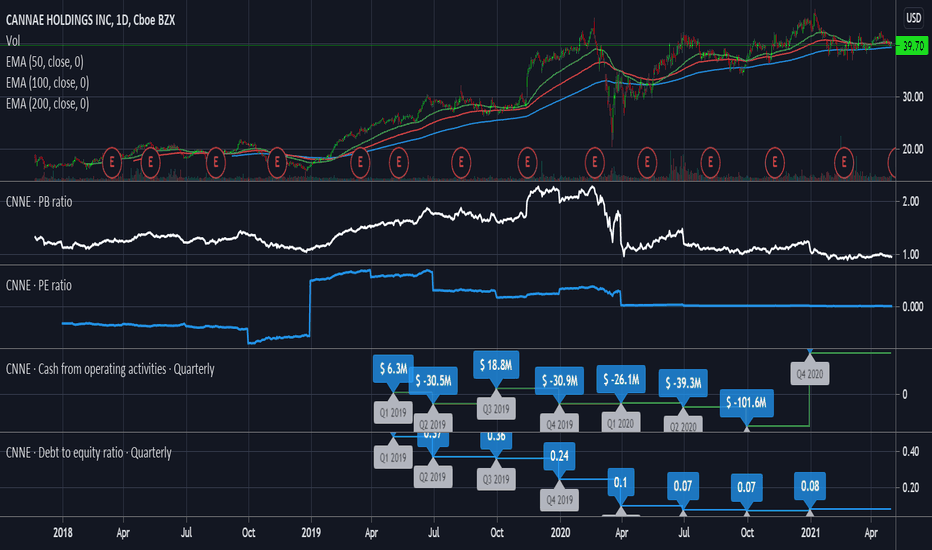Click the $ -39.3M cash flow label
The image size is (932, 550).
pyautogui.click(x=683, y=383)
